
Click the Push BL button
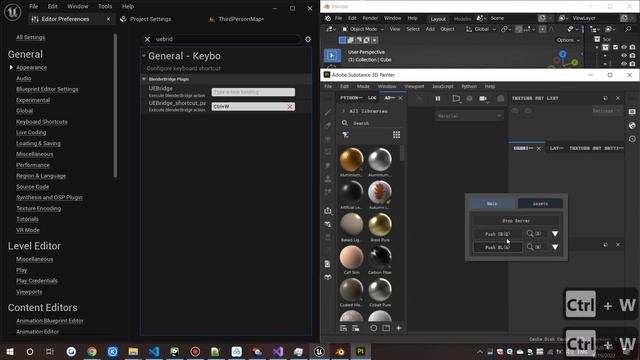coord(497,247)
